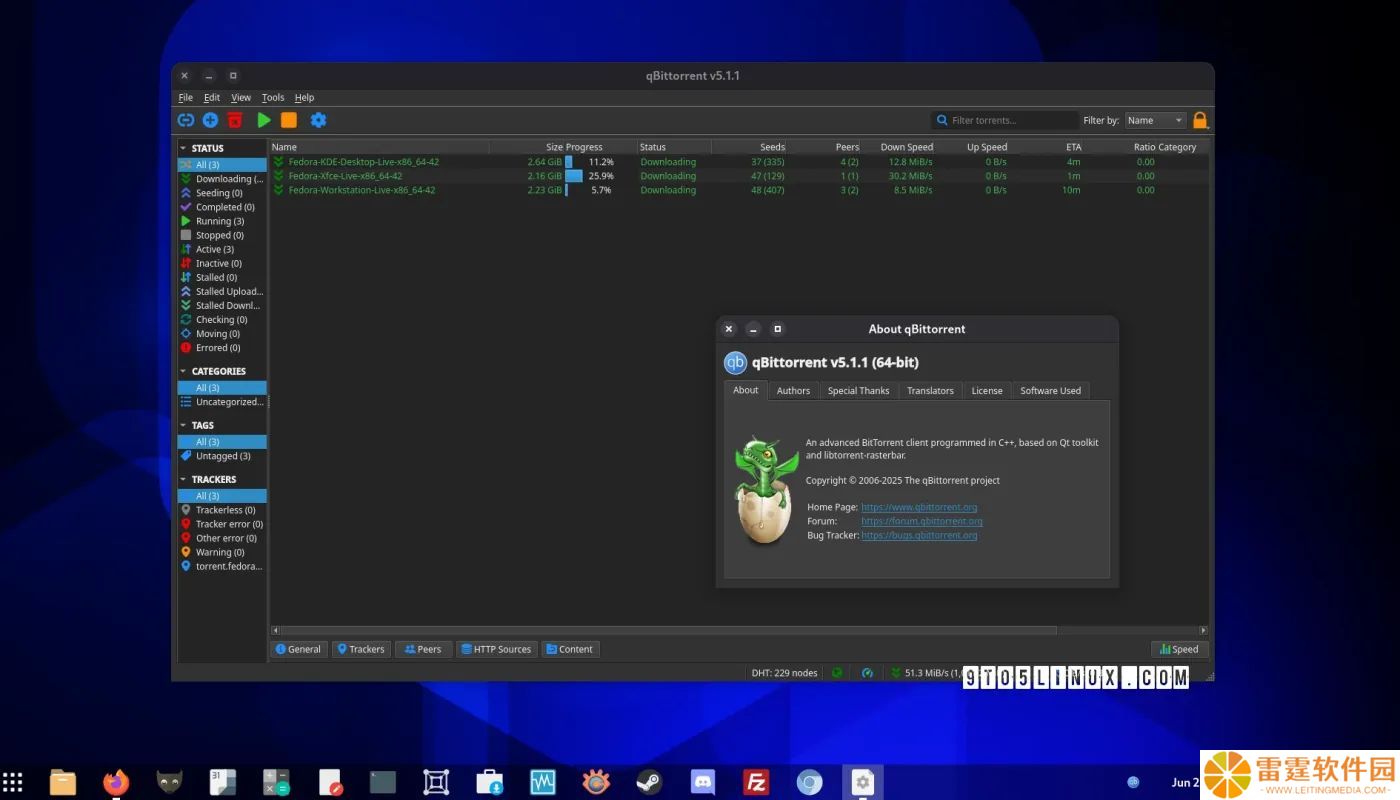The image size is (1400, 800).
Task: Select Warning (0) tracker filter
Action: (222, 552)
